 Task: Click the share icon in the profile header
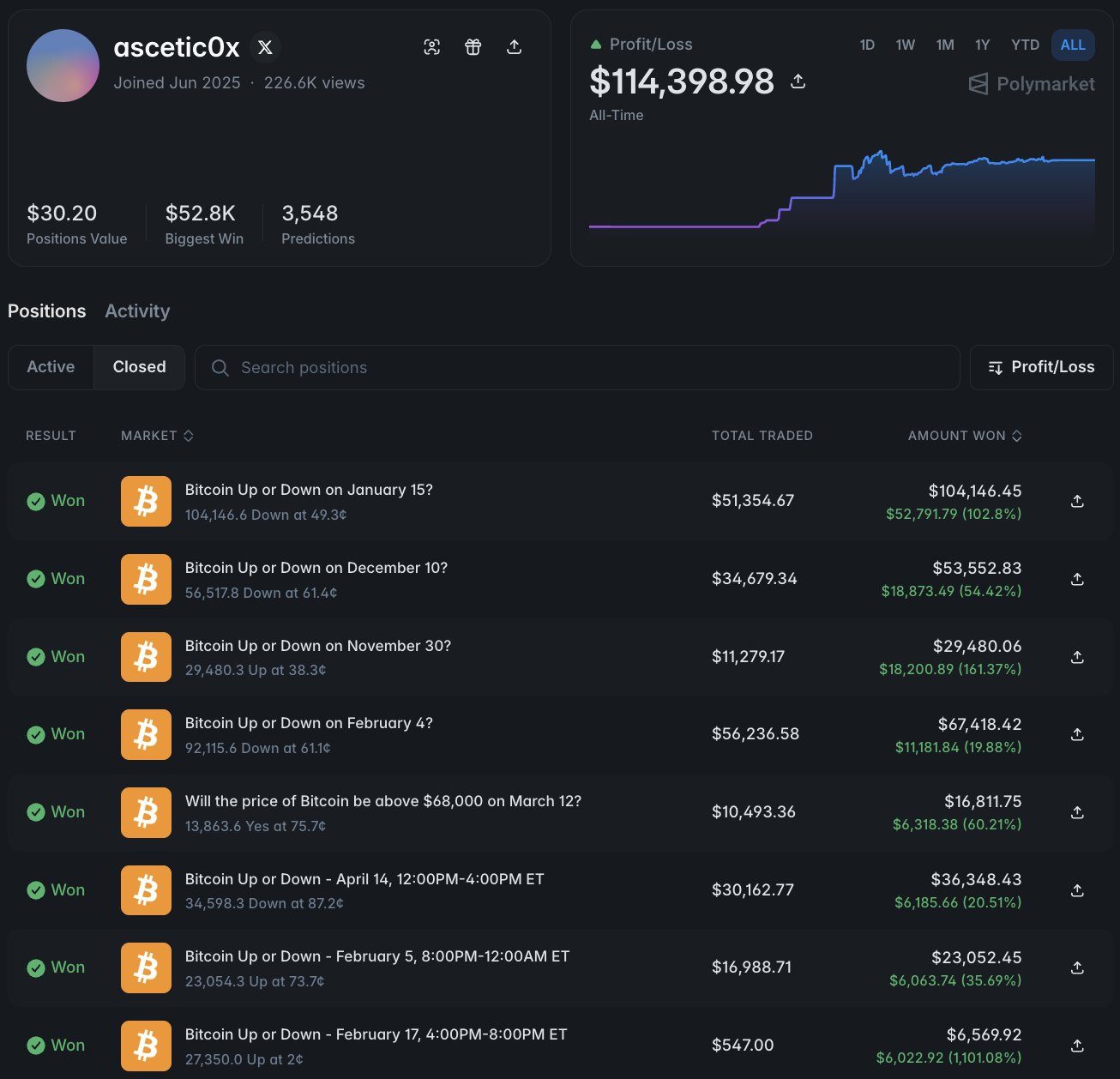click(515, 47)
